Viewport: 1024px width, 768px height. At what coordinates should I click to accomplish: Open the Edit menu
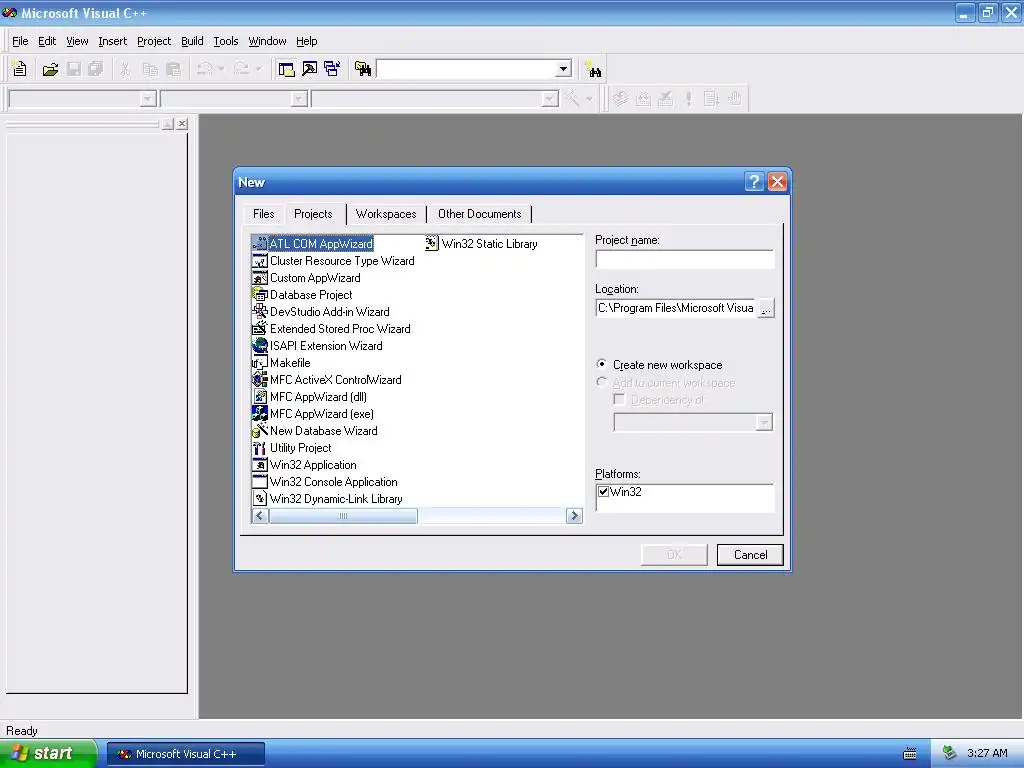point(47,41)
